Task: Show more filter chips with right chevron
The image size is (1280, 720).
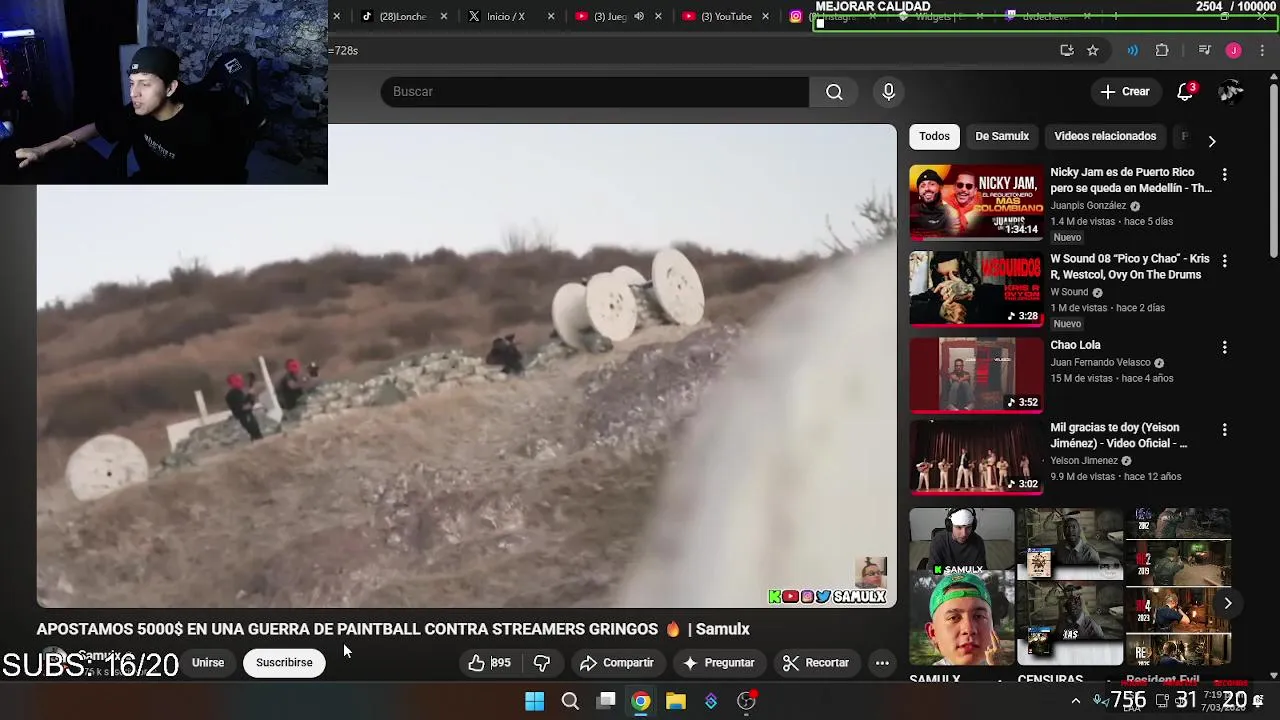Action: tap(1212, 141)
